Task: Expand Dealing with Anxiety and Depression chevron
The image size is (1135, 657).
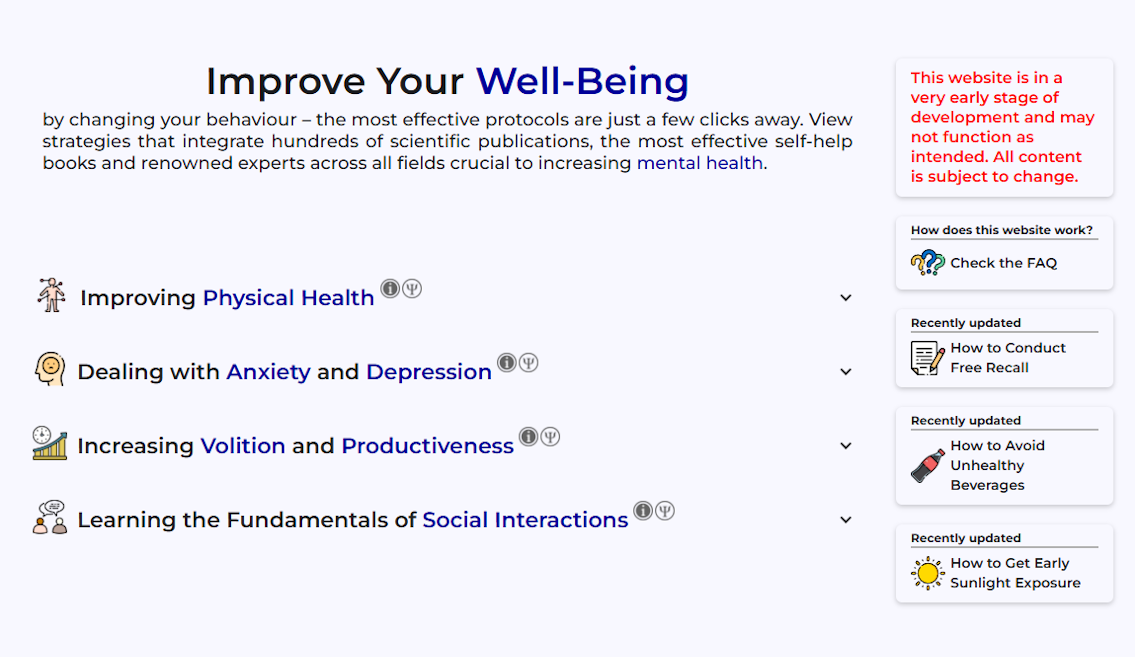Action: [845, 372]
